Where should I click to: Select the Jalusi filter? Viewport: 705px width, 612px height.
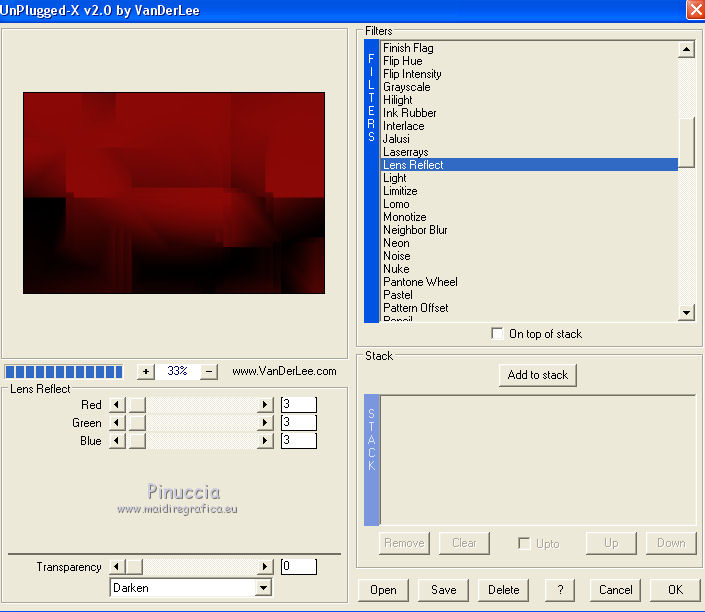(529, 139)
